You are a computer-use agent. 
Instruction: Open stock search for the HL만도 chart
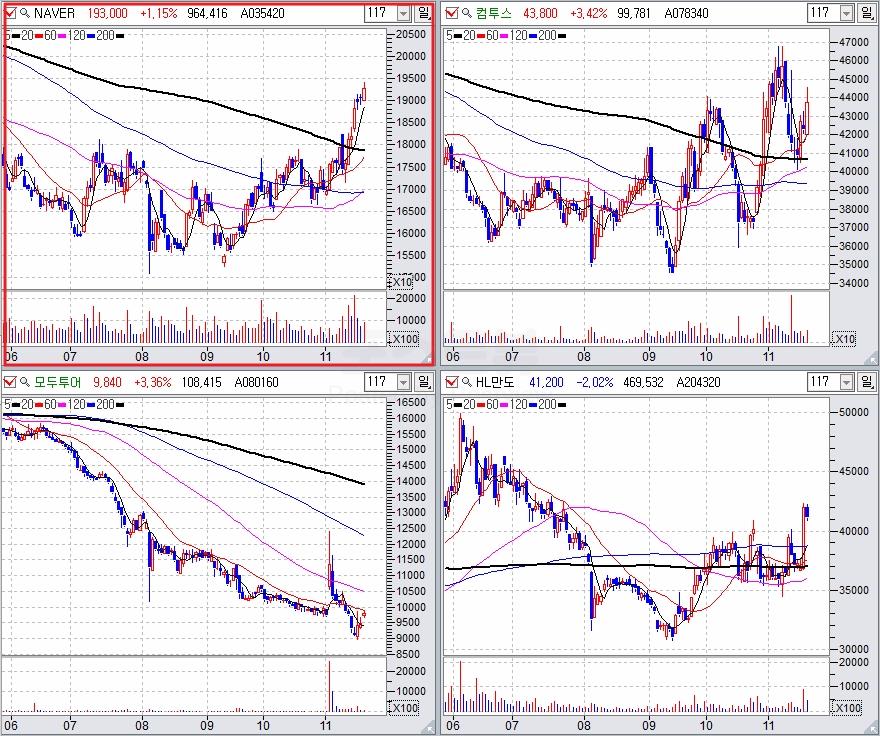coord(466,382)
